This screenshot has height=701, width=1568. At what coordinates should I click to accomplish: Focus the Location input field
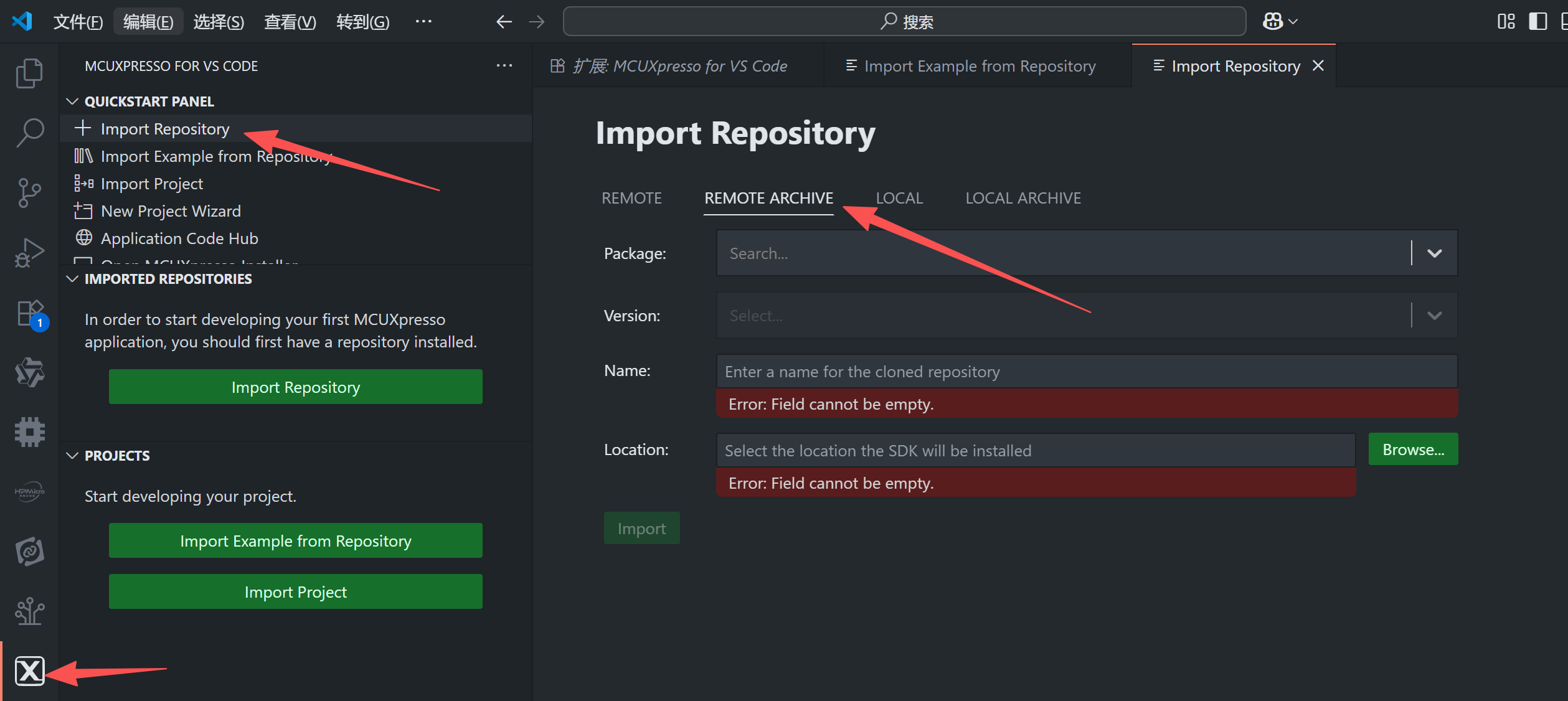click(x=1036, y=450)
